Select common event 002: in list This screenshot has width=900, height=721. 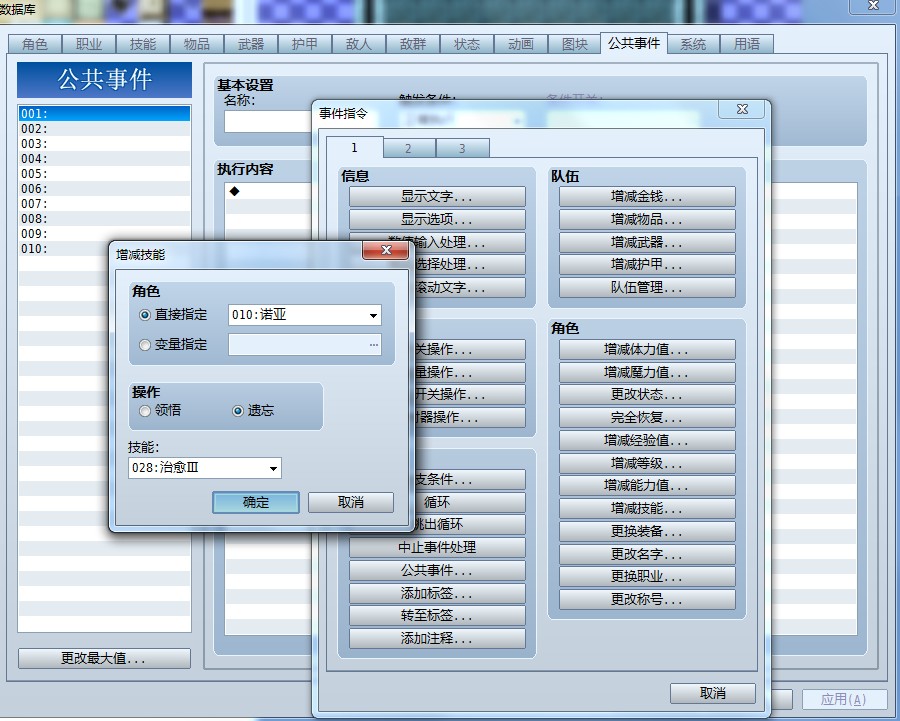tap(104, 129)
